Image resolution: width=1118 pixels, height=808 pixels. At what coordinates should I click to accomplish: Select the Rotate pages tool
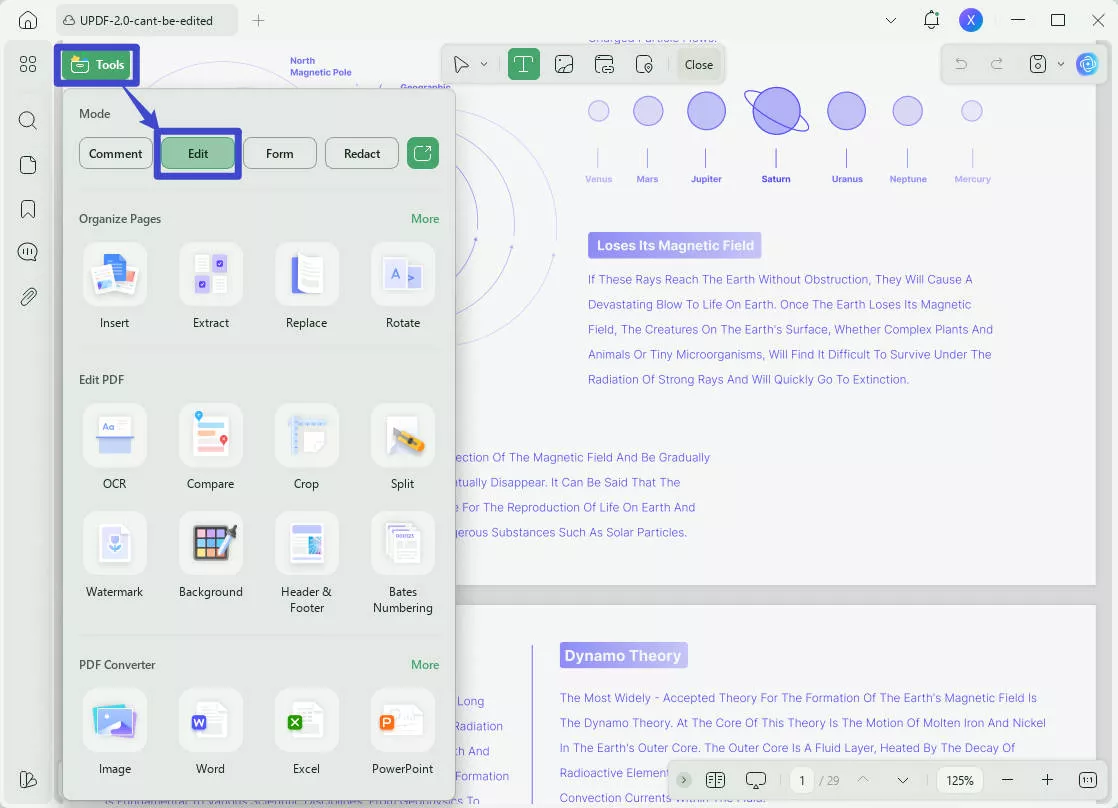[403, 286]
